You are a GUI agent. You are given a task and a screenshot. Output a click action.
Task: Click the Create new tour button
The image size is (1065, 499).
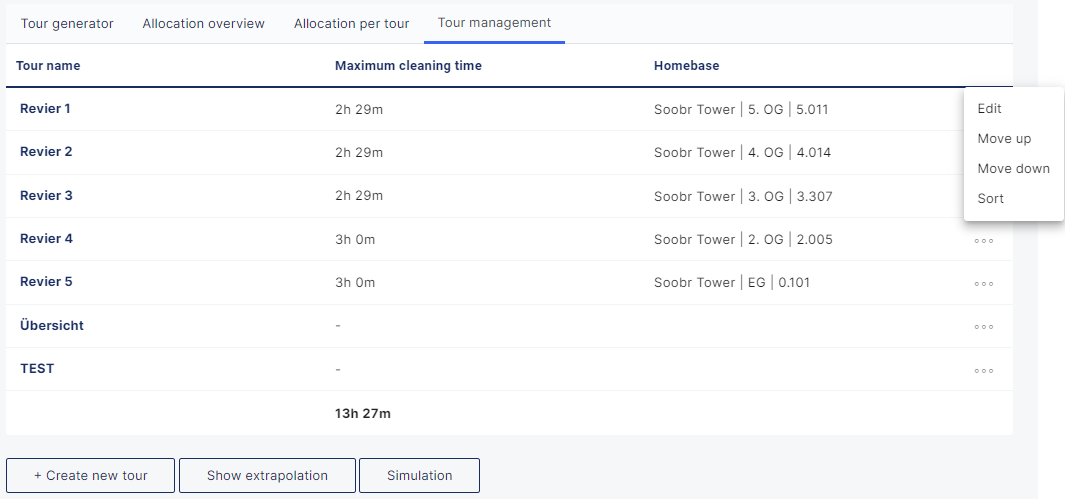[x=91, y=476]
